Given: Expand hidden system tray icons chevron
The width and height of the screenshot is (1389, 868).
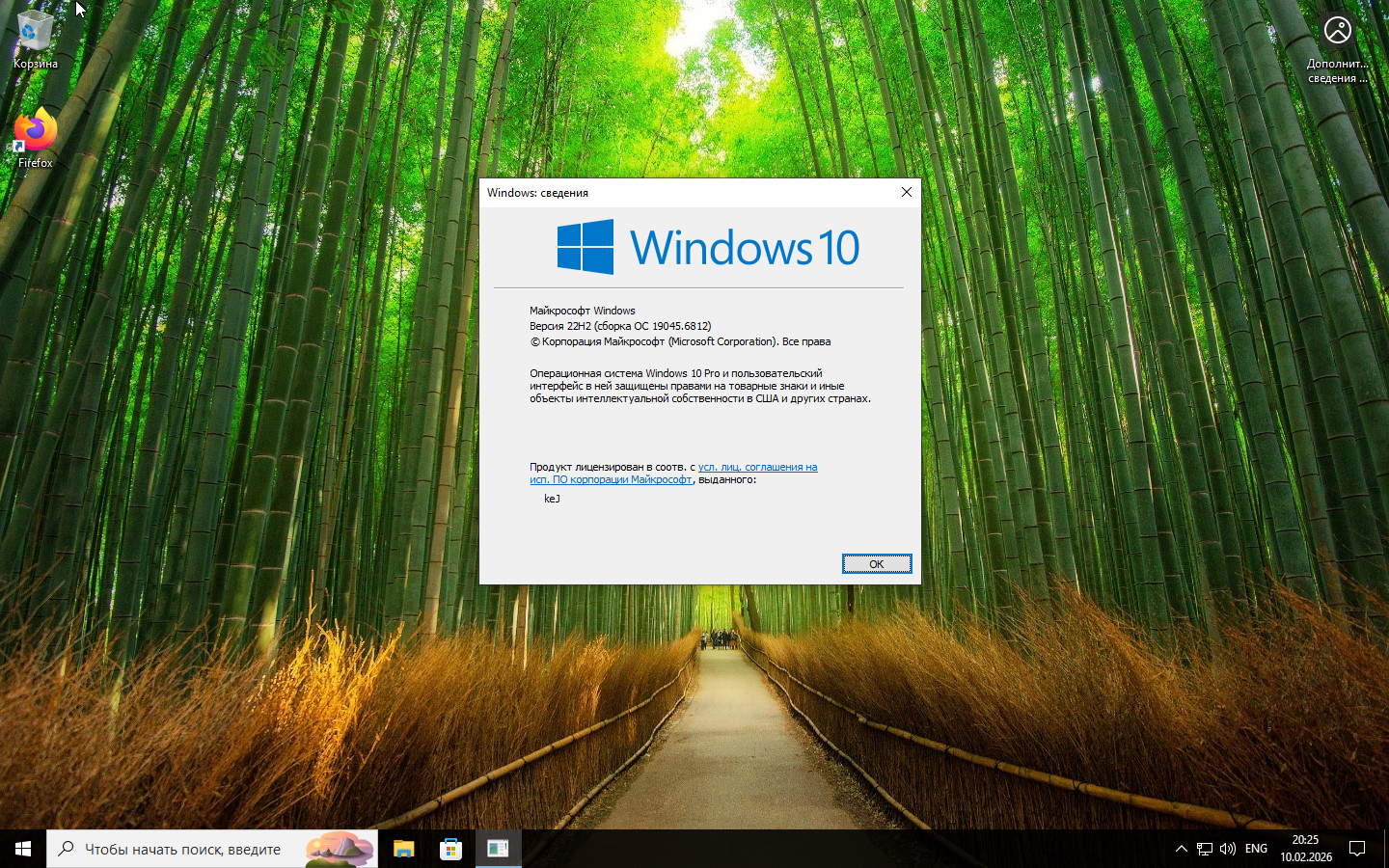Looking at the screenshot, I should pos(1181,849).
